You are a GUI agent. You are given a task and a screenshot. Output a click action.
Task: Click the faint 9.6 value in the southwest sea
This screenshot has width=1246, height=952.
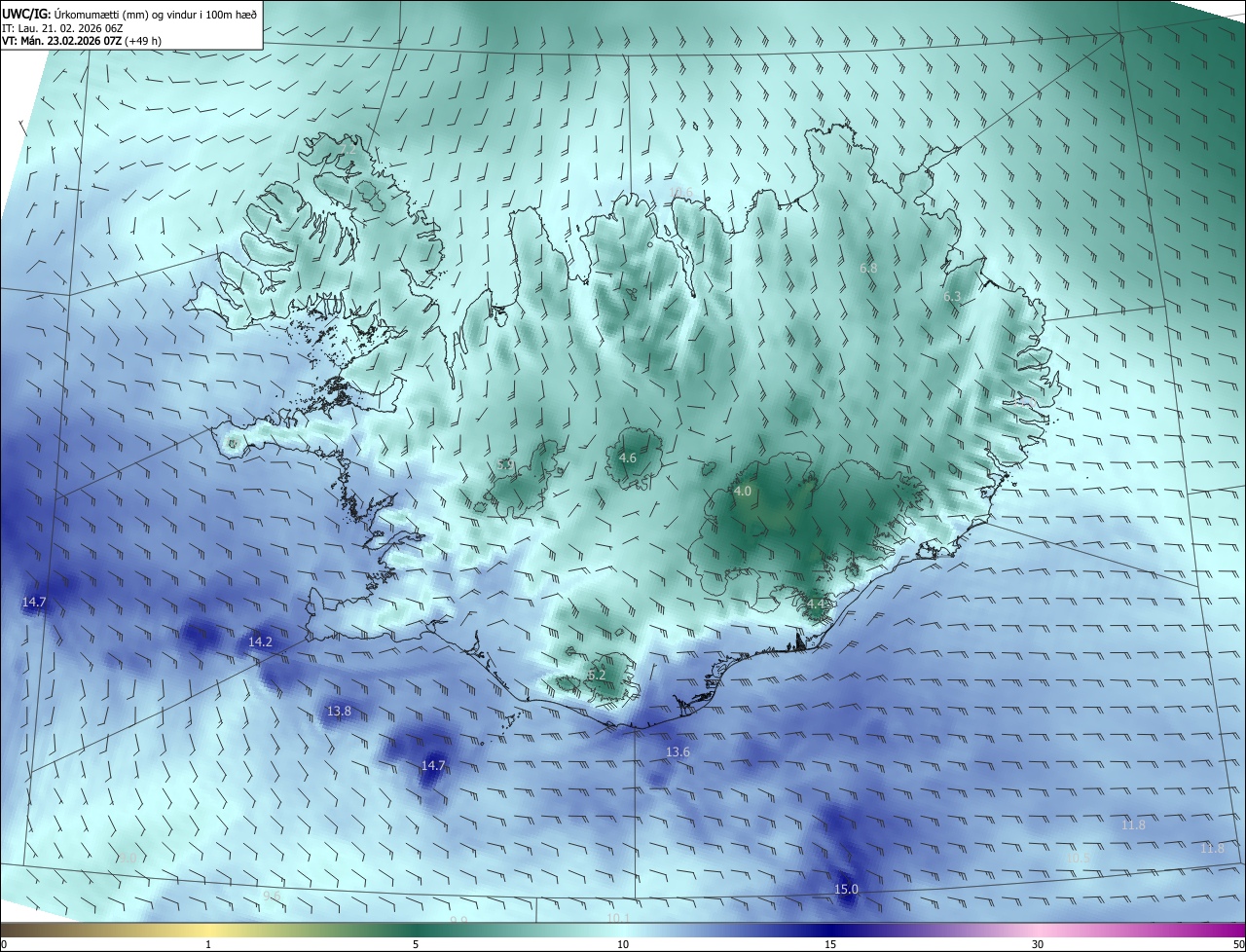pyautogui.click(x=272, y=896)
